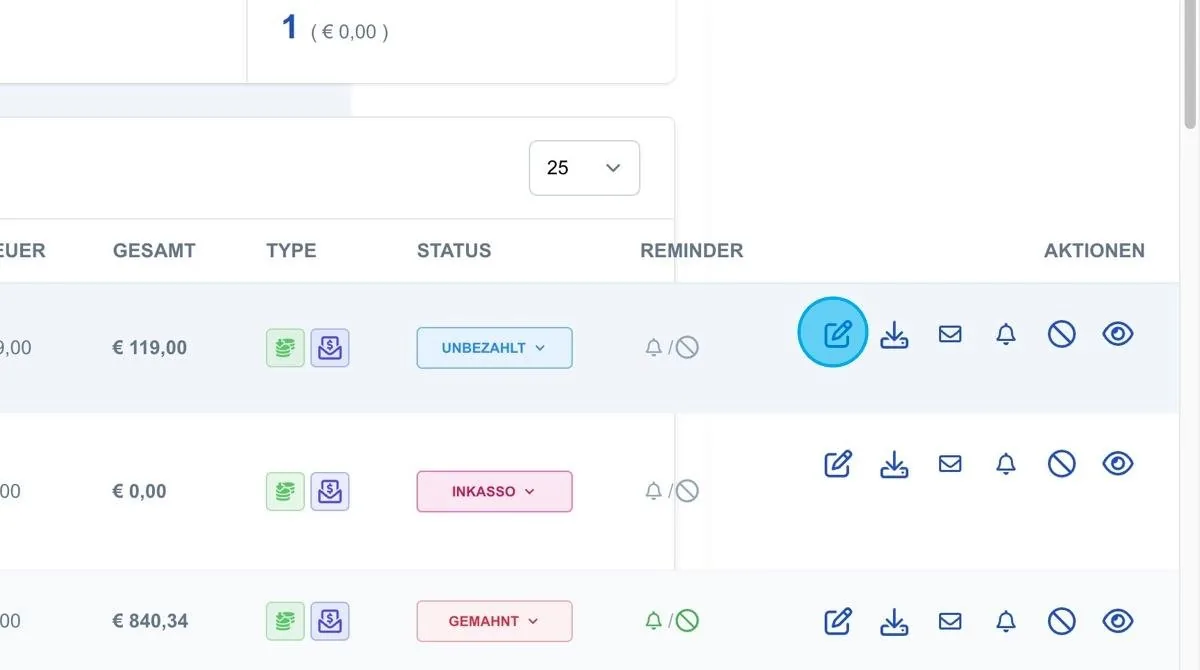
Task: Click the Reminder column header
Action: click(x=692, y=250)
